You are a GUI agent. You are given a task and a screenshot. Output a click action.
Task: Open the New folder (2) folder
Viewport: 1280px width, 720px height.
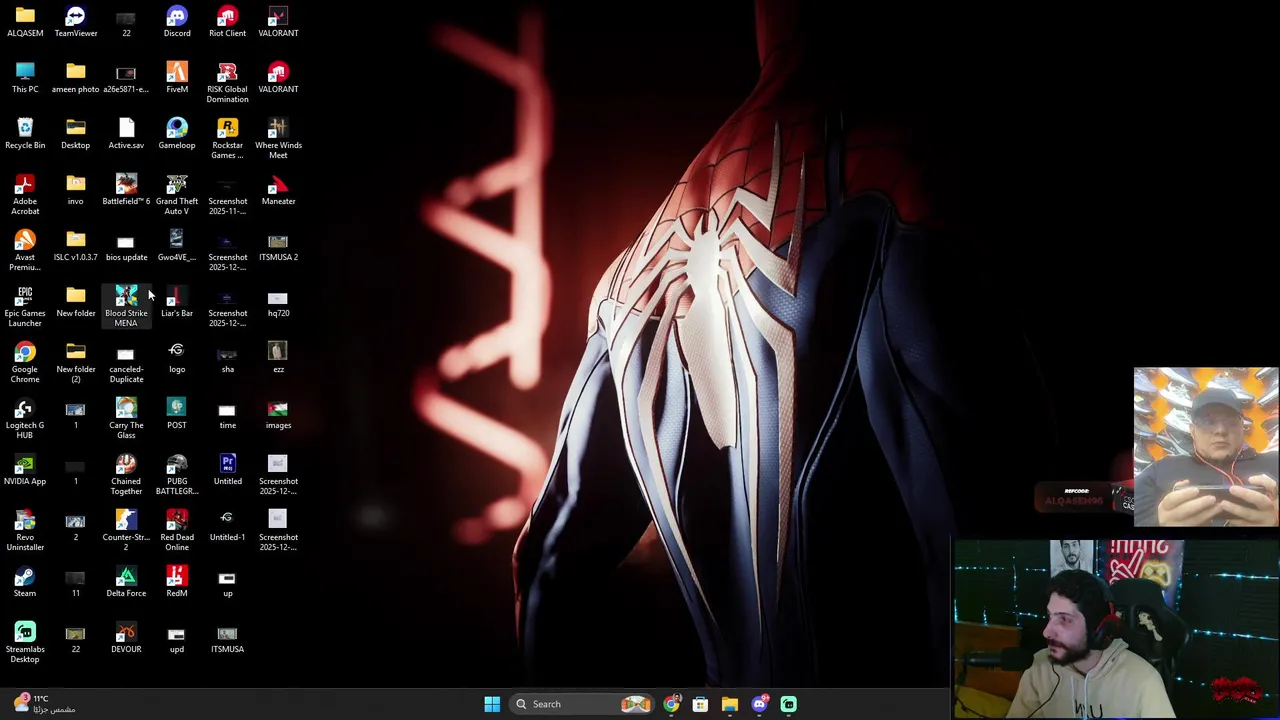76,362
